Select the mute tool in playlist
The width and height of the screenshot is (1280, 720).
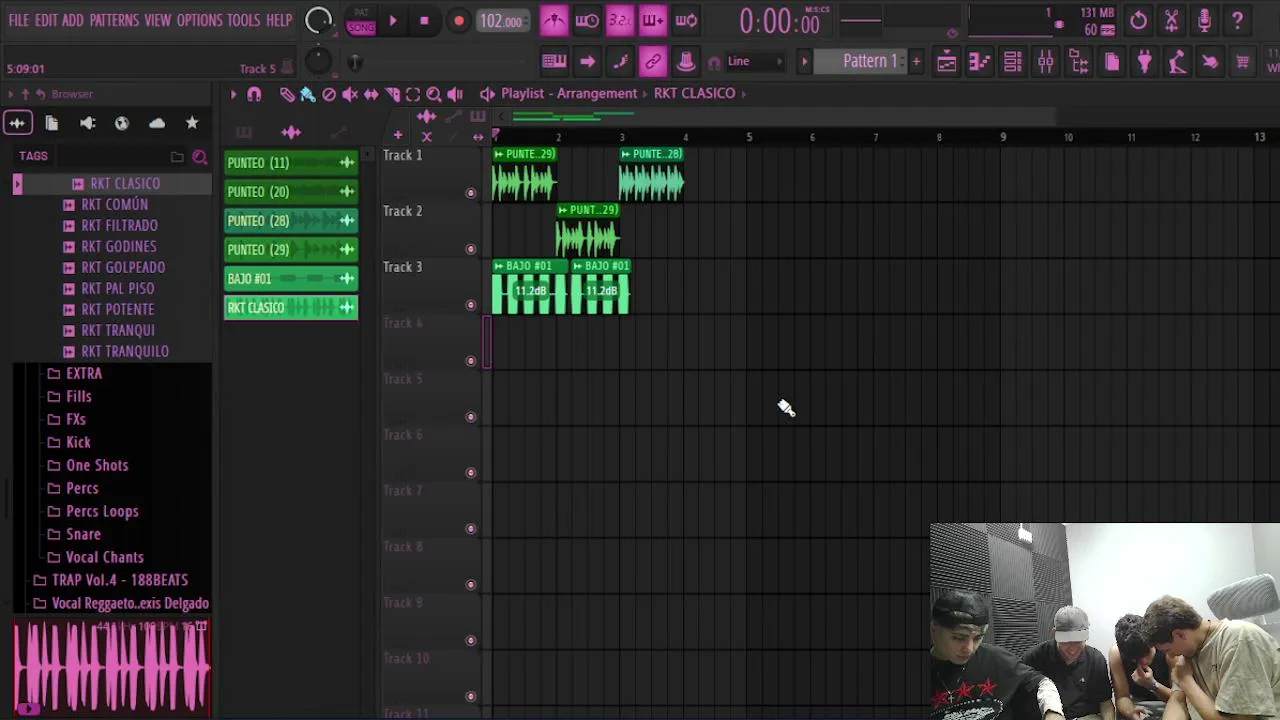(350, 94)
